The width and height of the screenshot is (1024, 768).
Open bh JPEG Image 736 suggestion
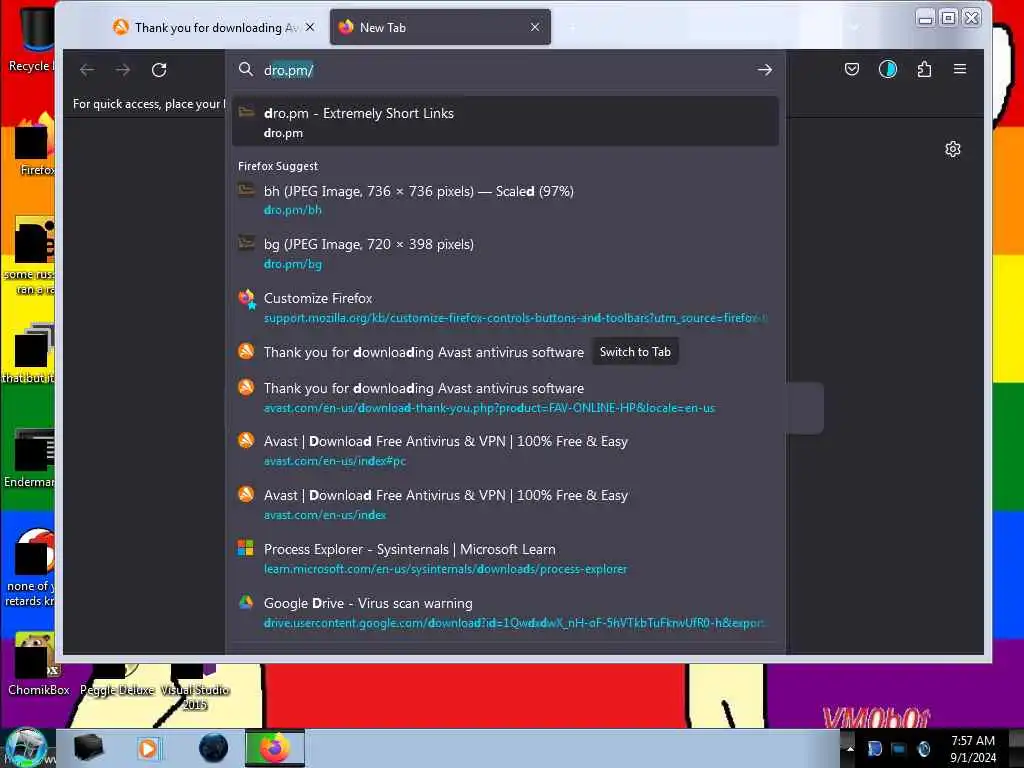click(505, 200)
